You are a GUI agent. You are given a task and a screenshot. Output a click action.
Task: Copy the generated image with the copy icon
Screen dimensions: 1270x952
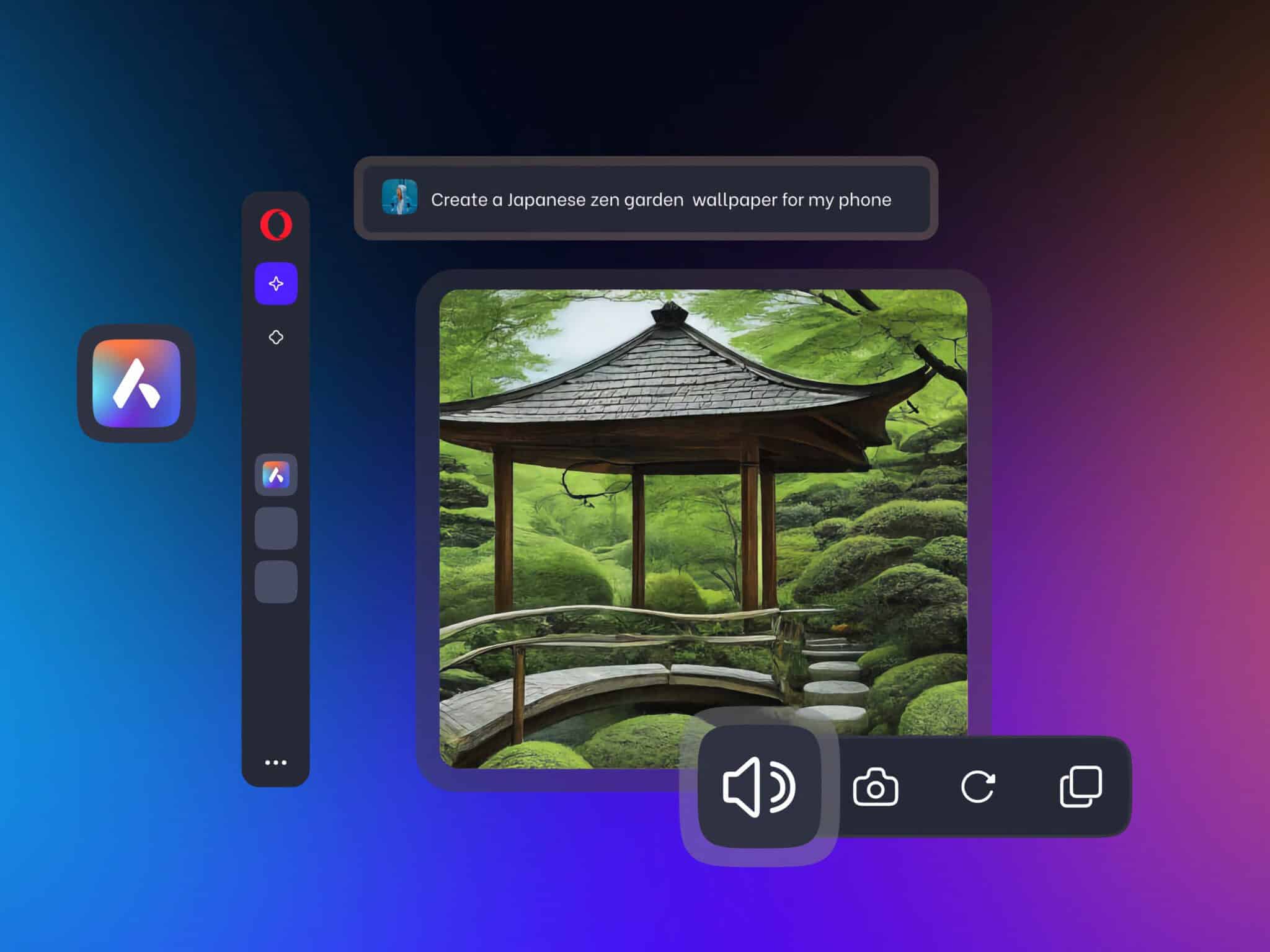tap(1081, 786)
